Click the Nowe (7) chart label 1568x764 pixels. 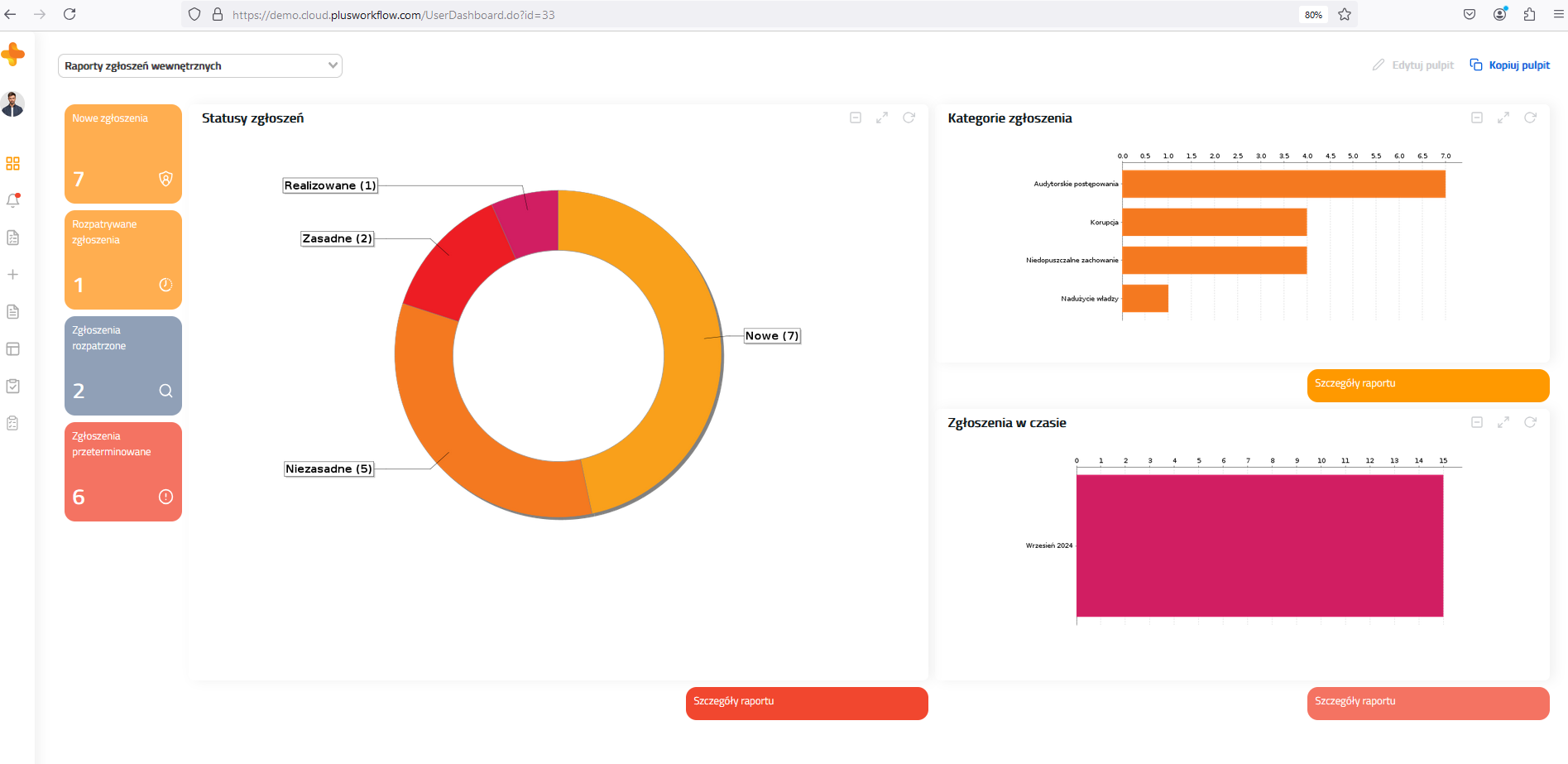(772, 336)
